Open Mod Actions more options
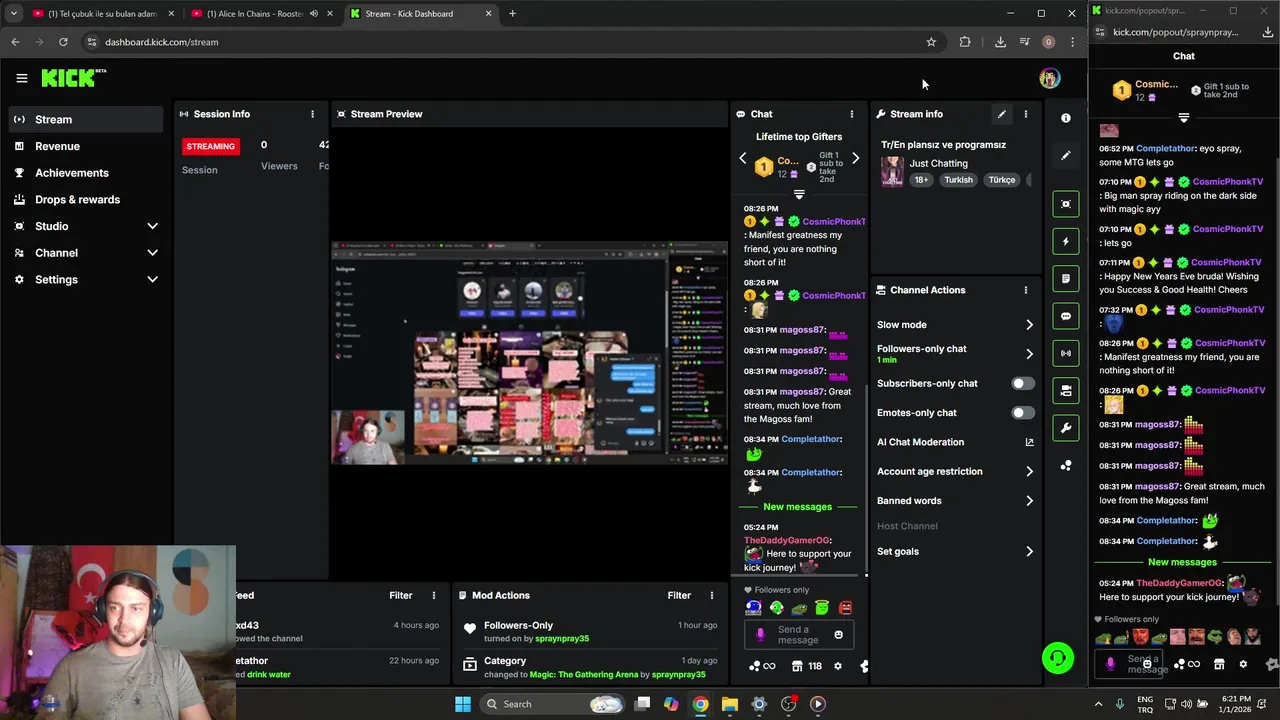Image resolution: width=1280 pixels, height=720 pixels. (x=711, y=595)
